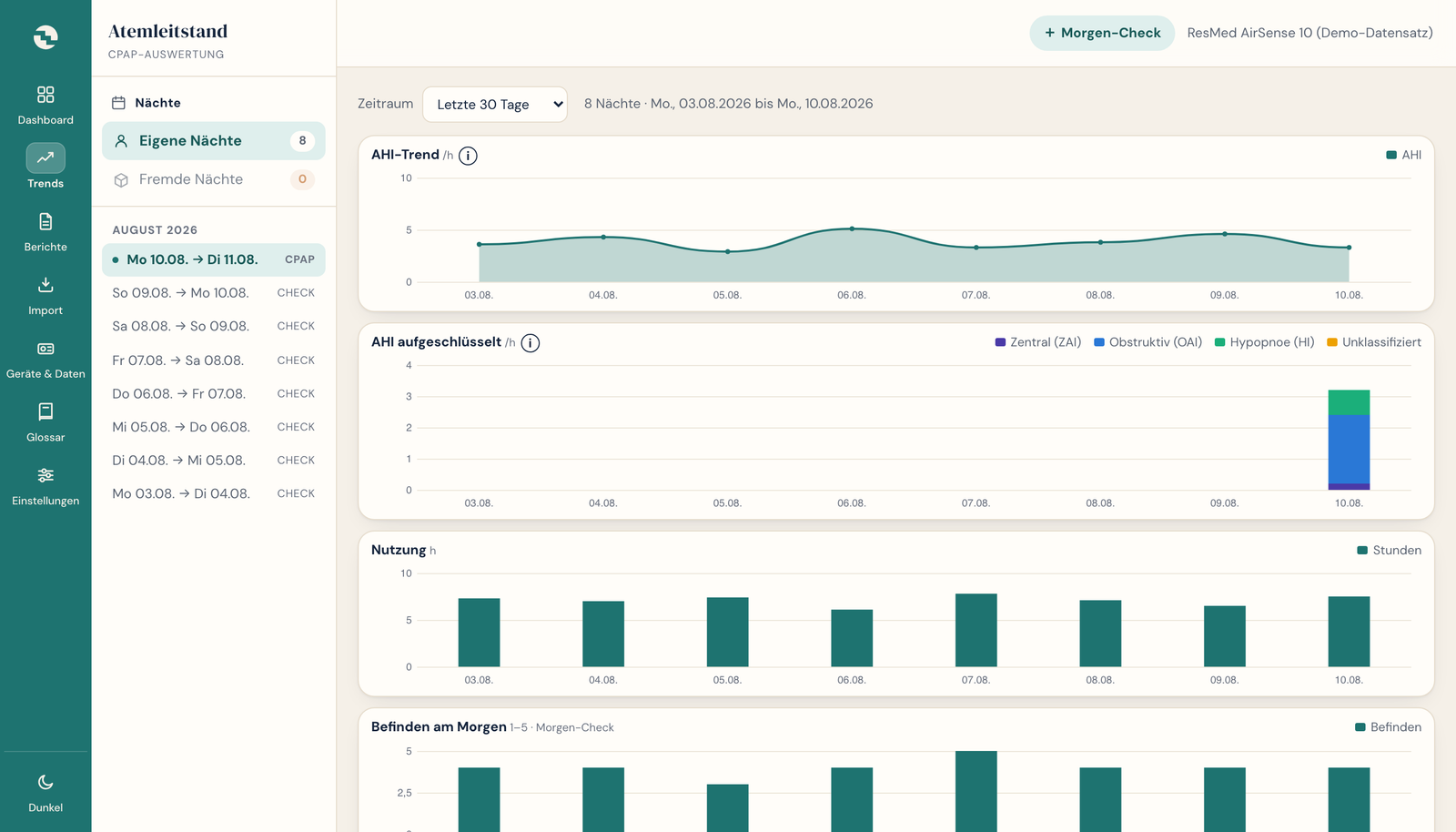
Task: Click the Eigene Nächte count badge 8
Action: (x=302, y=141)
